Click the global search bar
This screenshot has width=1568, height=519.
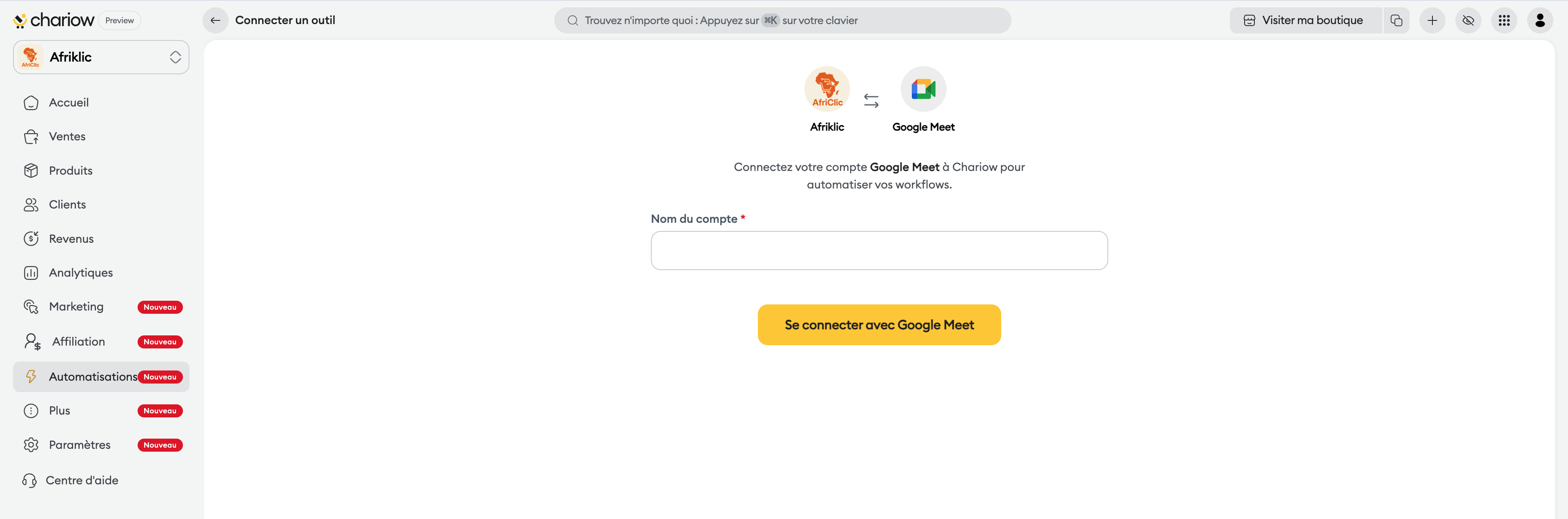(782, 20)
